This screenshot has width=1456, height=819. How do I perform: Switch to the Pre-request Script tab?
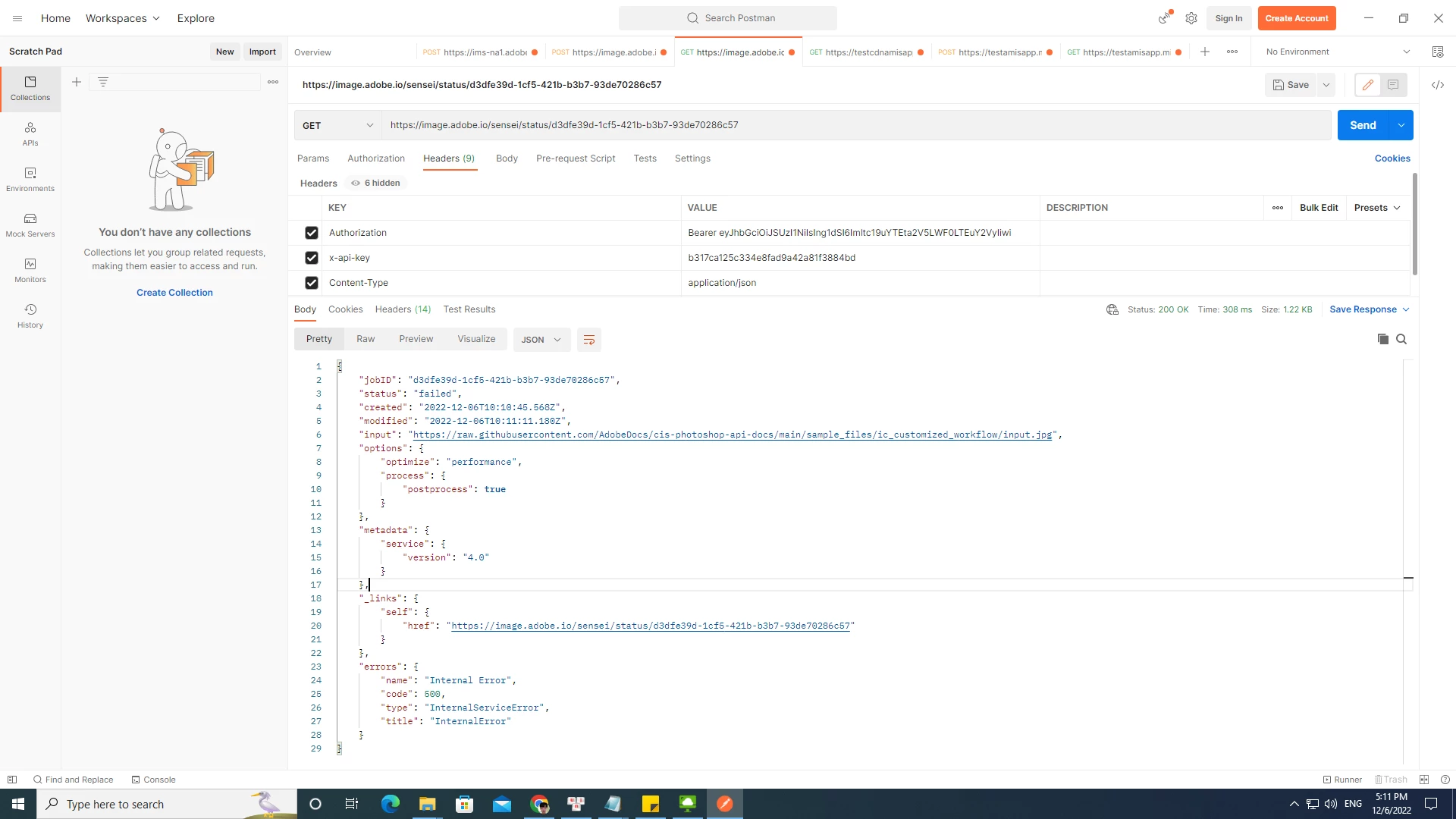pos(575,158)
